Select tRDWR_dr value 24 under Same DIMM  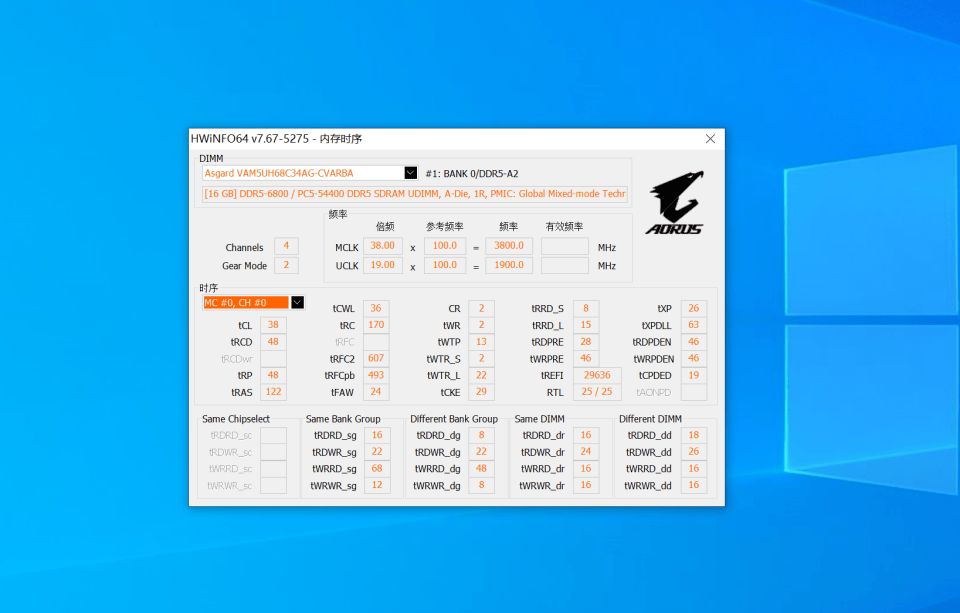[x=586, y=451]
